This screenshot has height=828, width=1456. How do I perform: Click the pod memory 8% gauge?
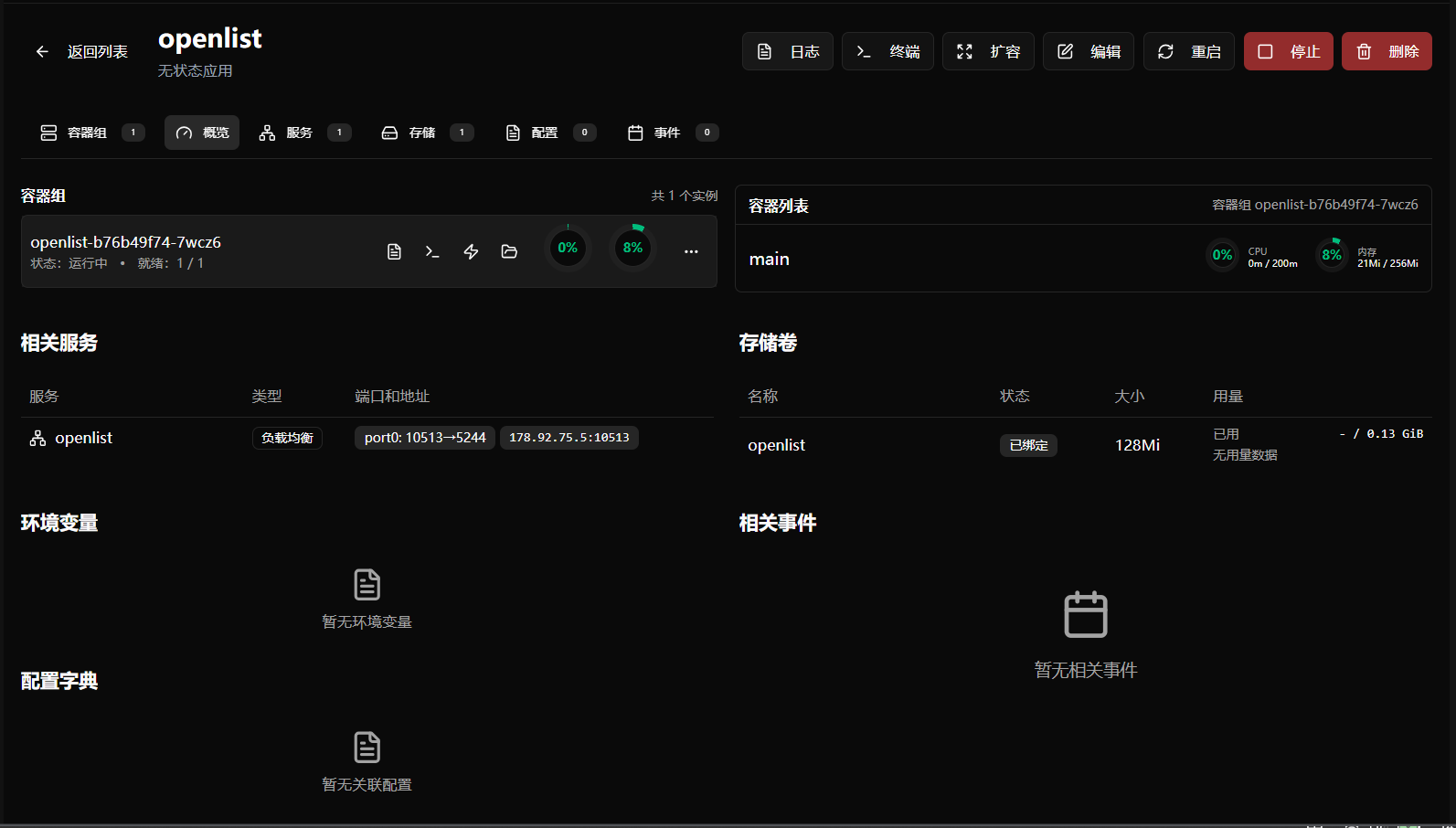click(632, 248)
